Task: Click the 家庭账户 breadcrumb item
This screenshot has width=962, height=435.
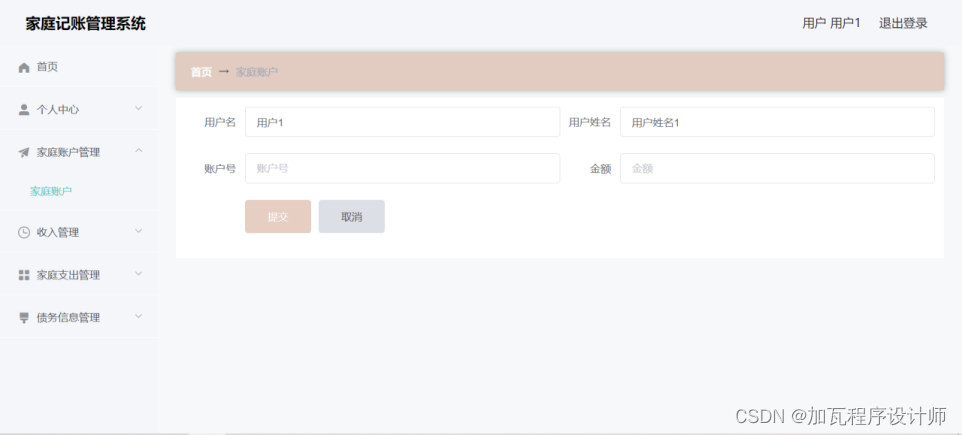Action: pyautogui.click(x=257, y=72)
